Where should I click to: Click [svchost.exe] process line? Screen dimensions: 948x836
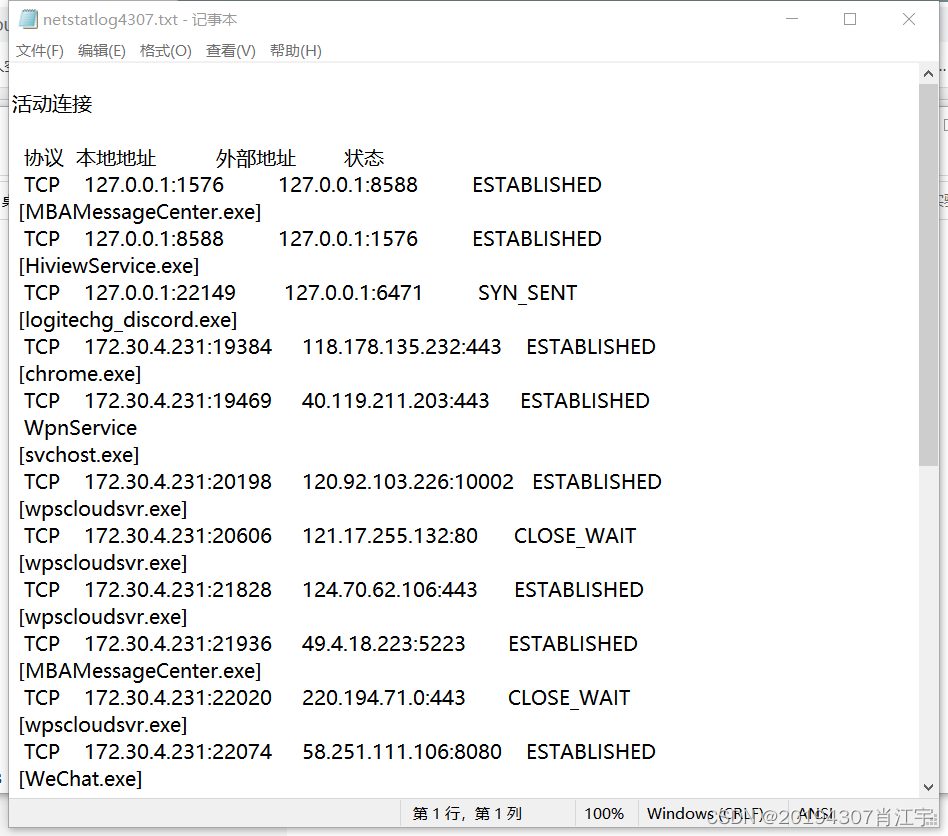(x=79, y=455)
